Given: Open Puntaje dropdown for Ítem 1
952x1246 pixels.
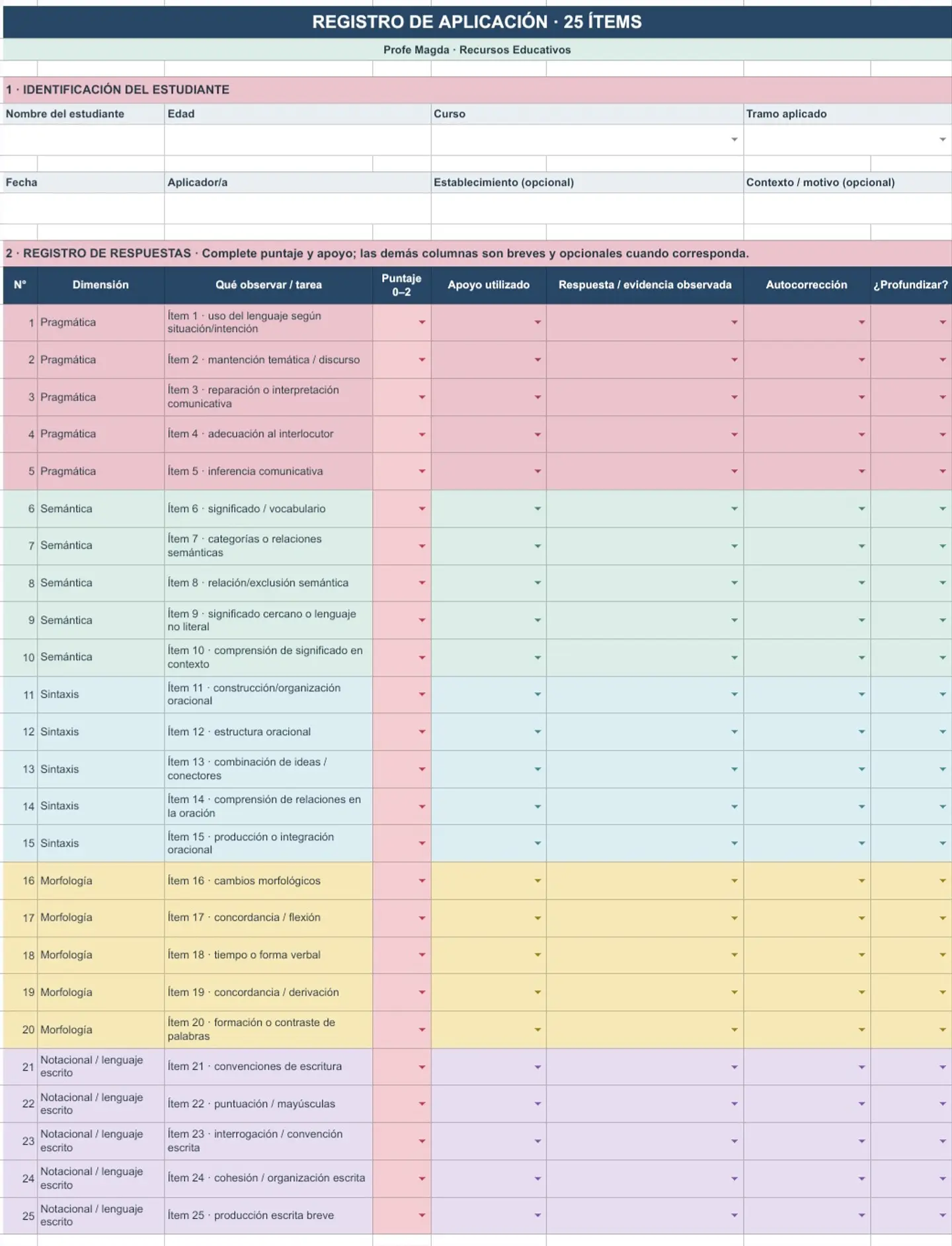Looking at the screenshot, I should 422,323.
